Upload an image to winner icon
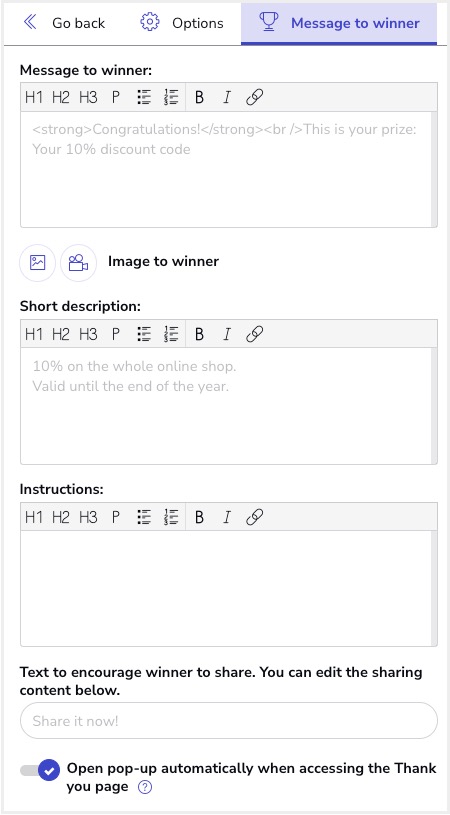 pos(37,263)
